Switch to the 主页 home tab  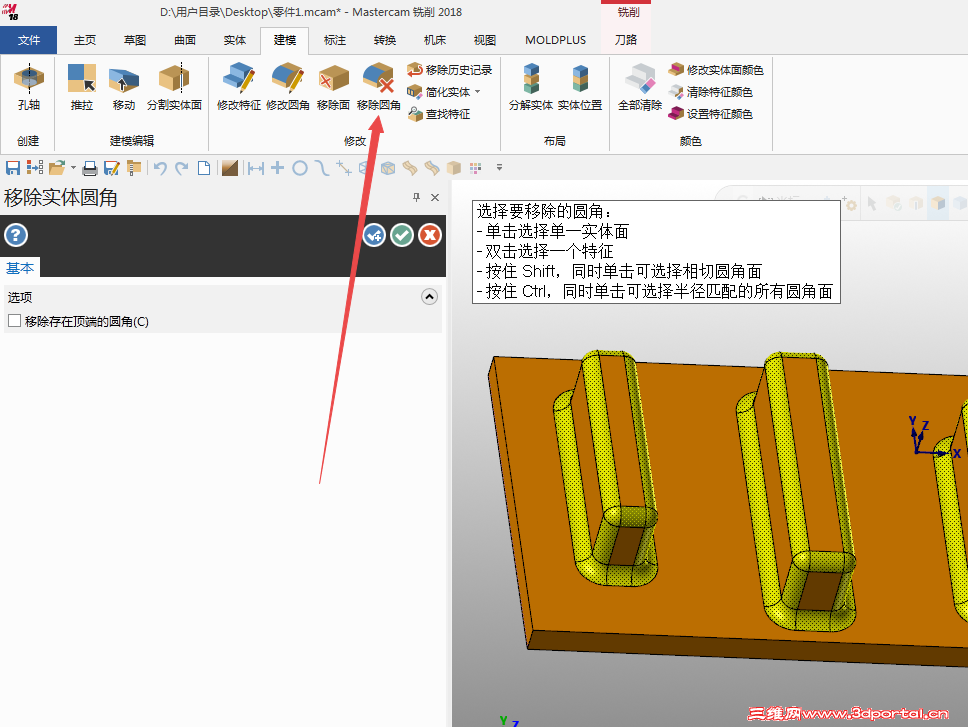point(85,40)
